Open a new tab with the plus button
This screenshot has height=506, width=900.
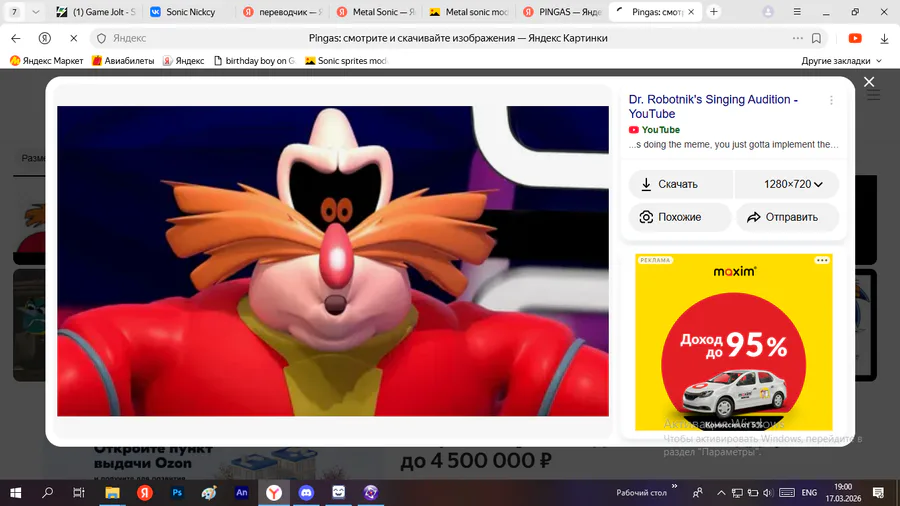point(713,11)
